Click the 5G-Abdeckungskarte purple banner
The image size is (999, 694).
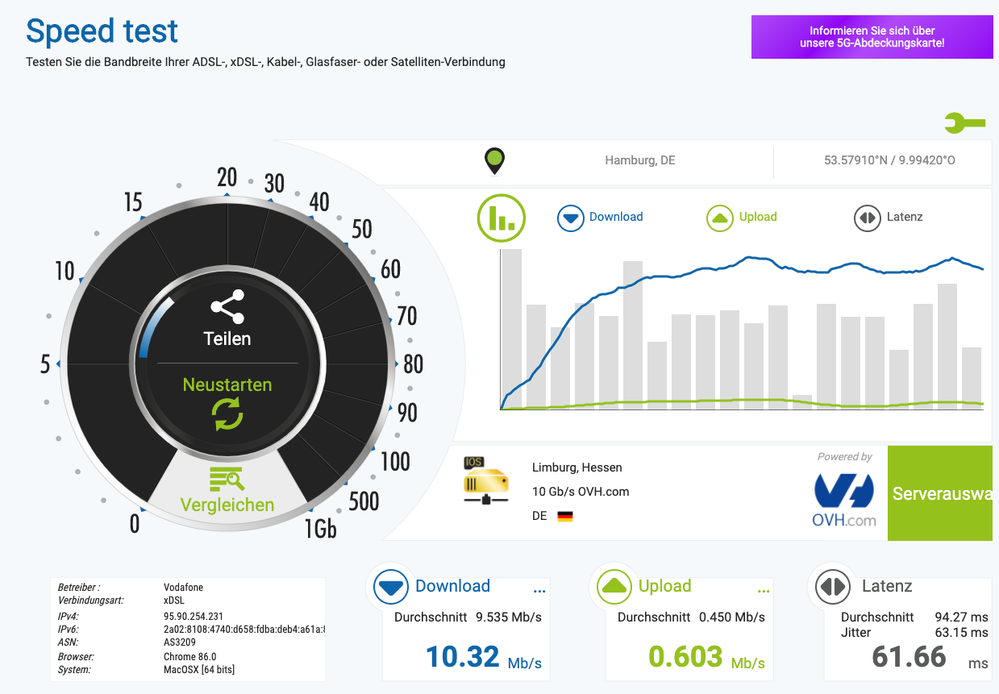click(x=871, y=36)
